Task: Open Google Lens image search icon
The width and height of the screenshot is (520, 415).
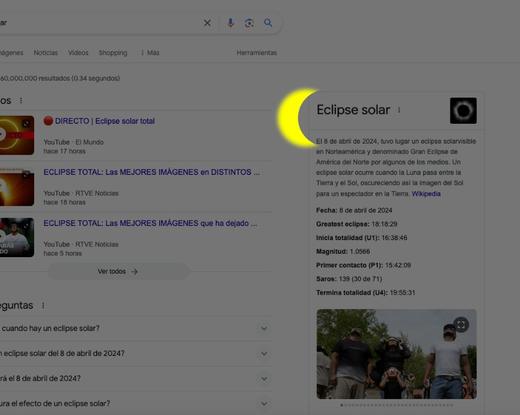Action: pyautogui.click(x=249, y=23)
